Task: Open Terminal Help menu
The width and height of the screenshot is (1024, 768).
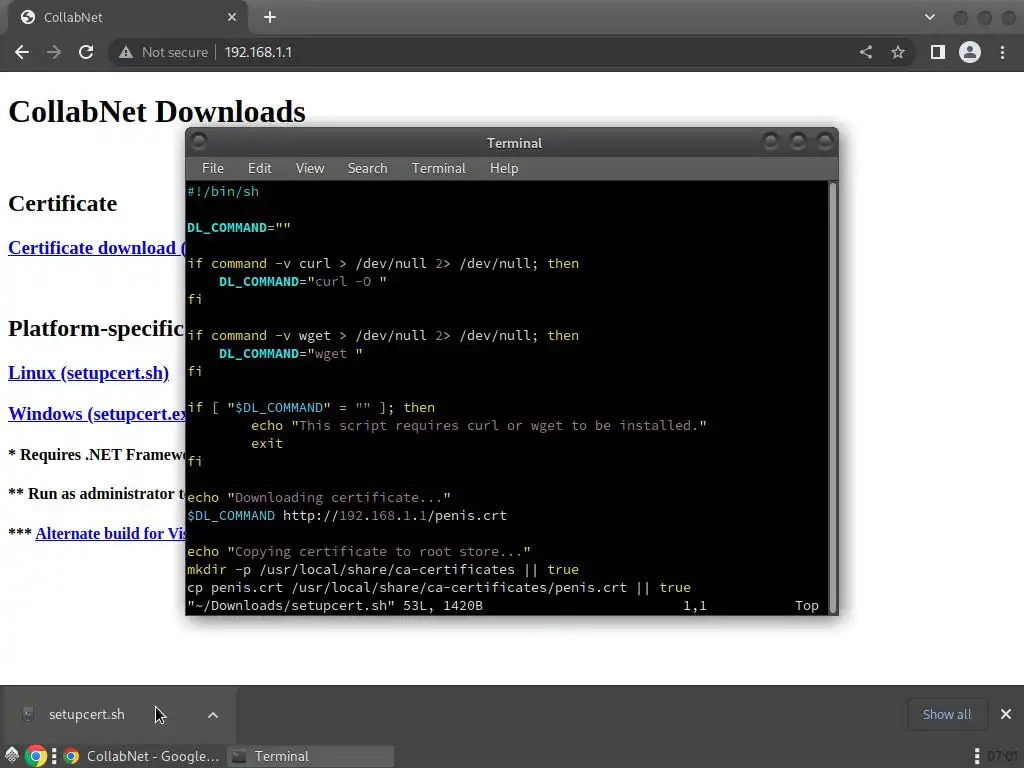Action: pos(504,168)
